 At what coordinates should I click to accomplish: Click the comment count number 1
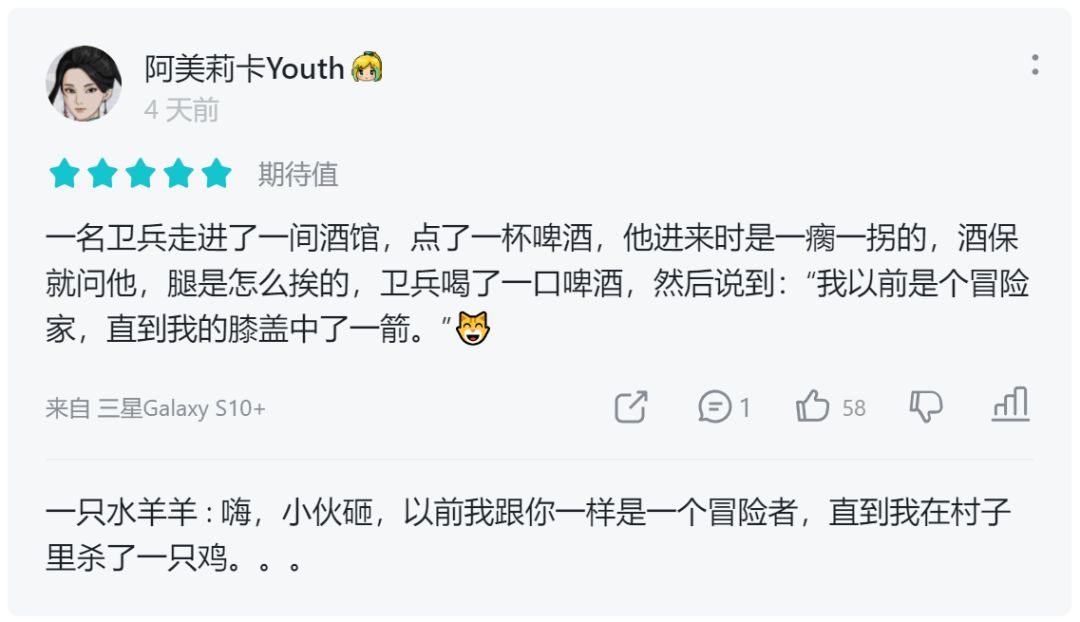(744, 408)
